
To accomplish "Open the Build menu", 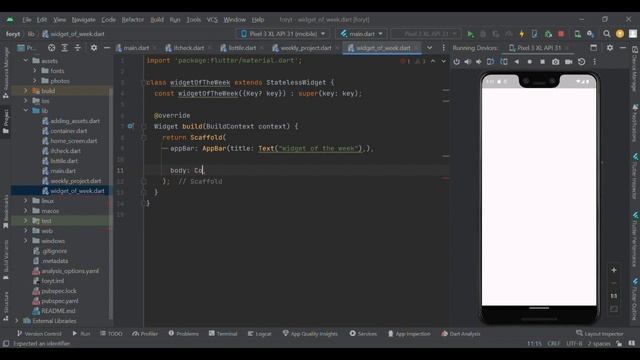I will [157, 20].
